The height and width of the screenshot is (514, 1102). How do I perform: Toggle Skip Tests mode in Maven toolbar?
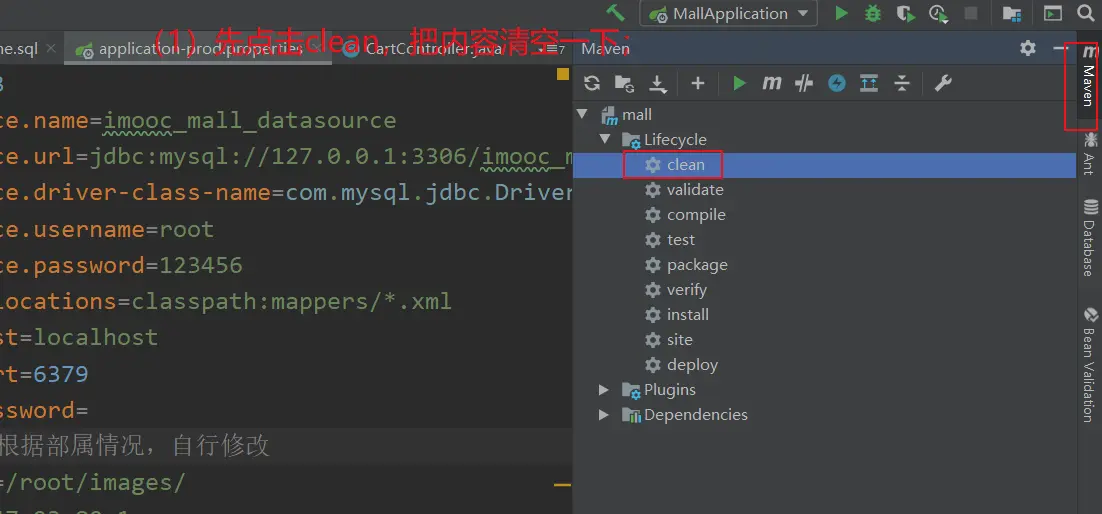(x=837, y=83)
